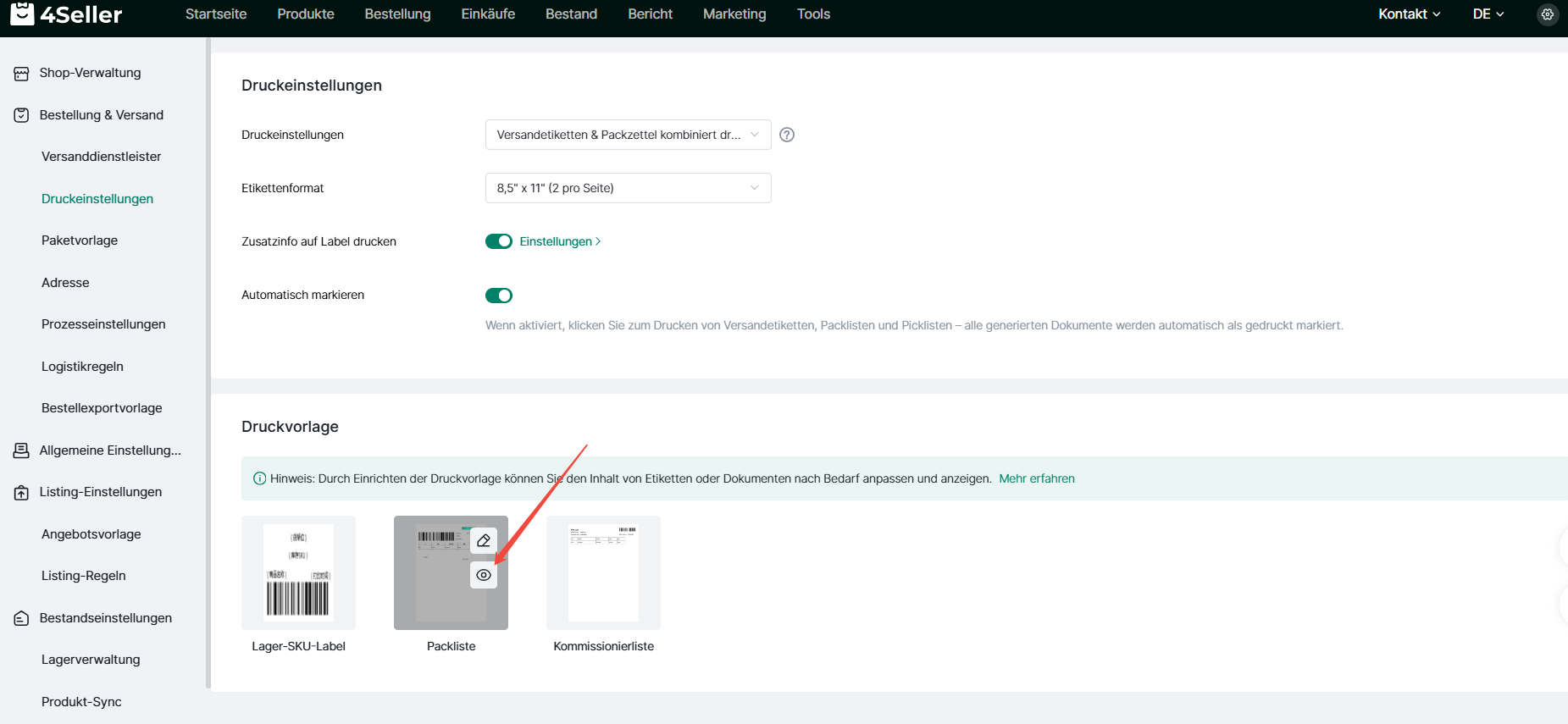Click the 4Seller logo
The width and height of the screenshot is (1568, 724).
click(66, 14)
